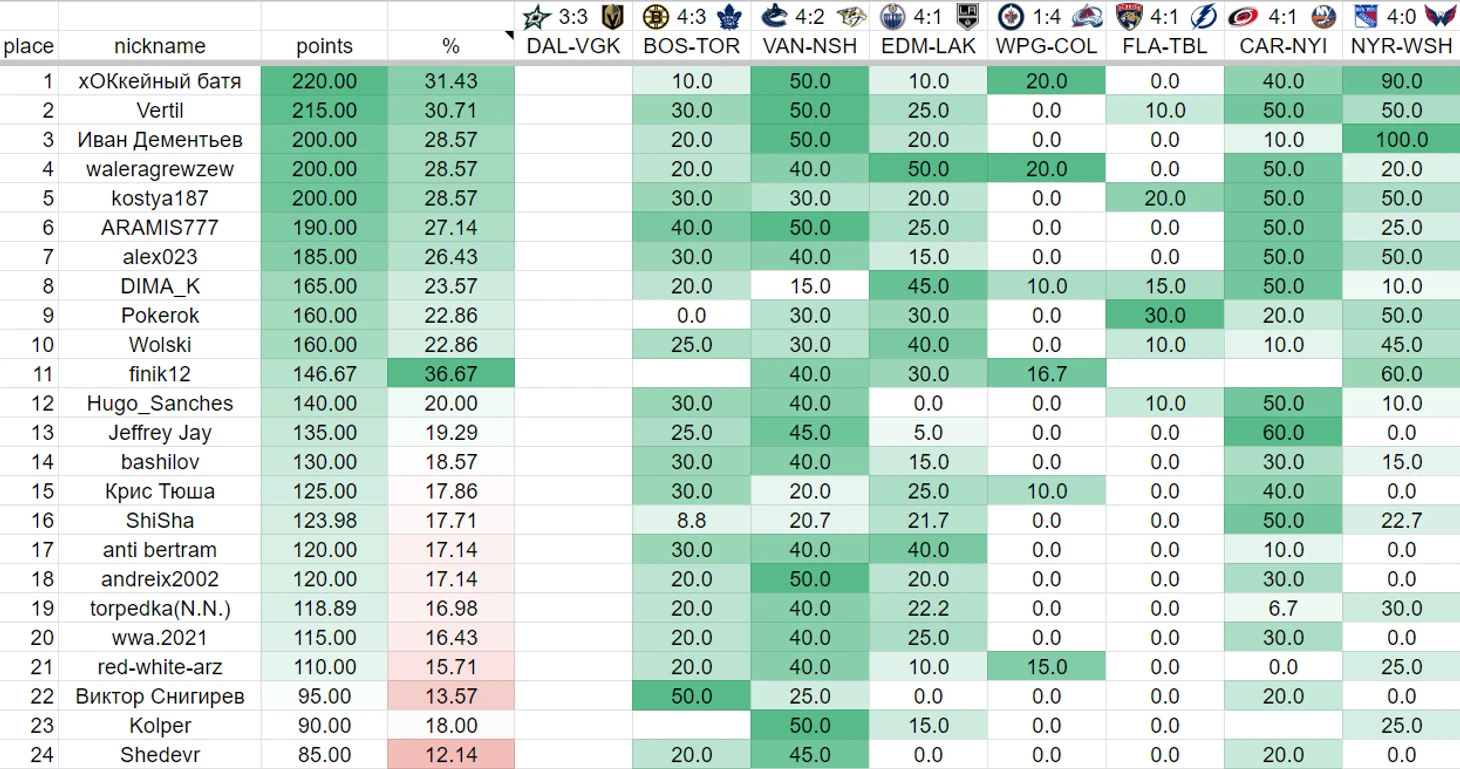Select the 'nickname' column header cell

[160, 46]
